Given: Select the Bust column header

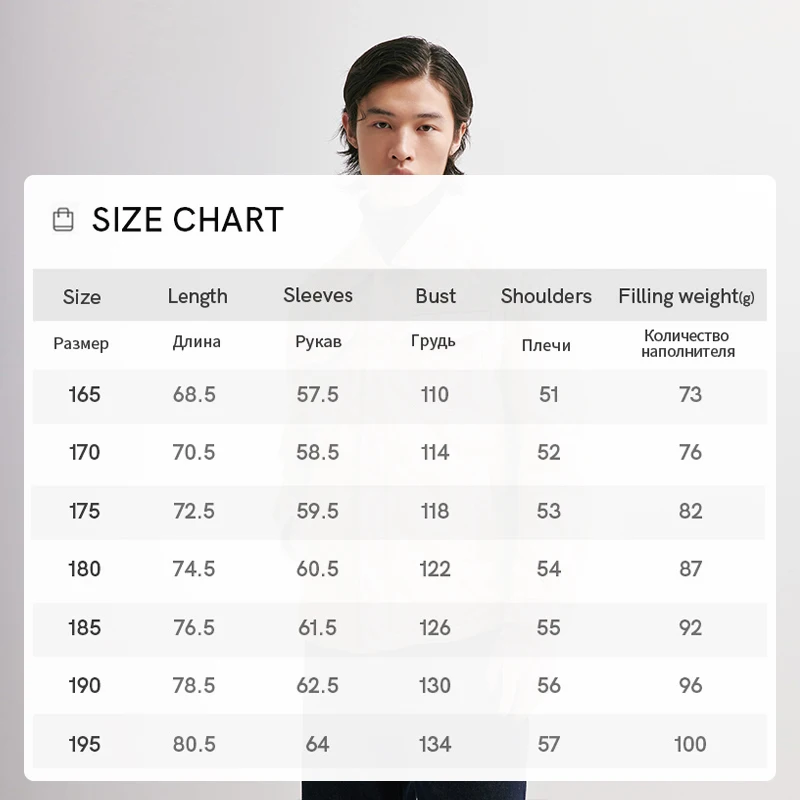Looking at the screenshot, I should 435,296.
